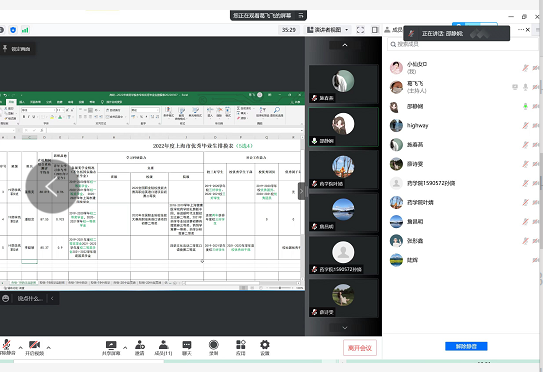543x372 pixels.
Task: Enter full screen mode icon in top bar
Action: click(360, 30)
